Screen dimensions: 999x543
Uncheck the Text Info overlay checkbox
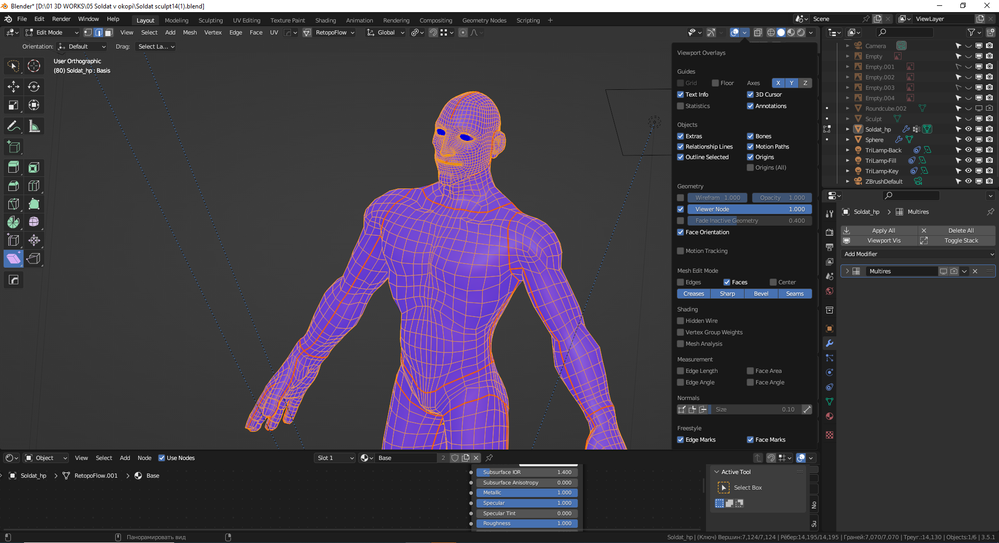pyautogui.click(x=681, y=95)
